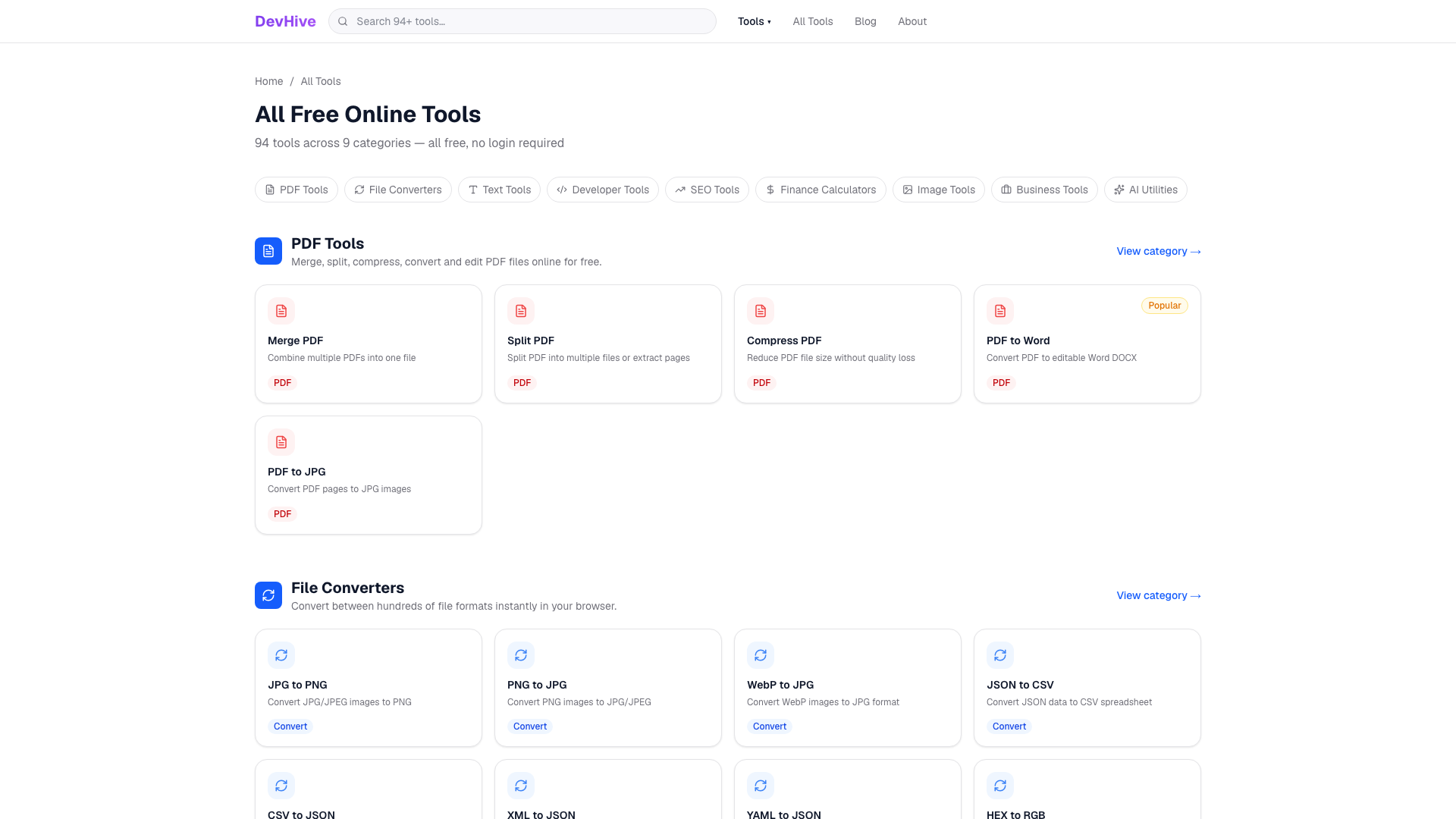Viewport: 1456px width, 819px height.
Task: Click the DevHive logo
Action: tap(285, 21)
